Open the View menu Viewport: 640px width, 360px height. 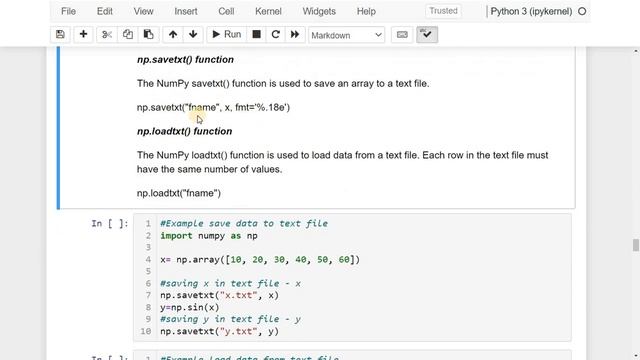pyautogui.click(x=143, y=11)
